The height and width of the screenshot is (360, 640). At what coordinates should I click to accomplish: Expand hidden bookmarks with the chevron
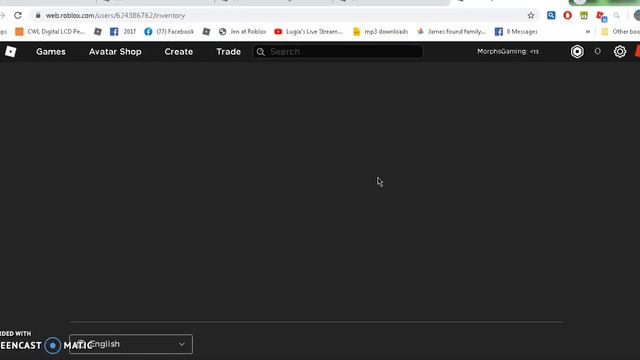[588, 31]
